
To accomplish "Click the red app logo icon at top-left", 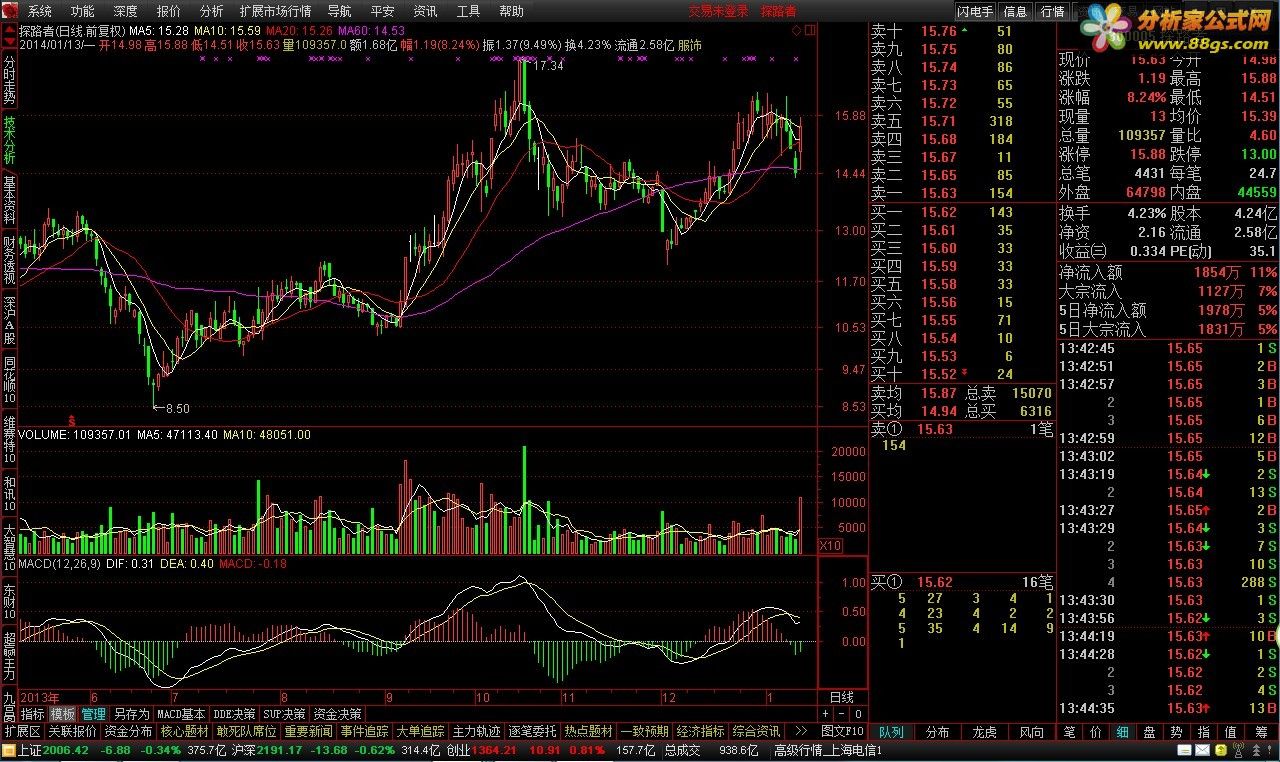I will (x=9, y=11).
